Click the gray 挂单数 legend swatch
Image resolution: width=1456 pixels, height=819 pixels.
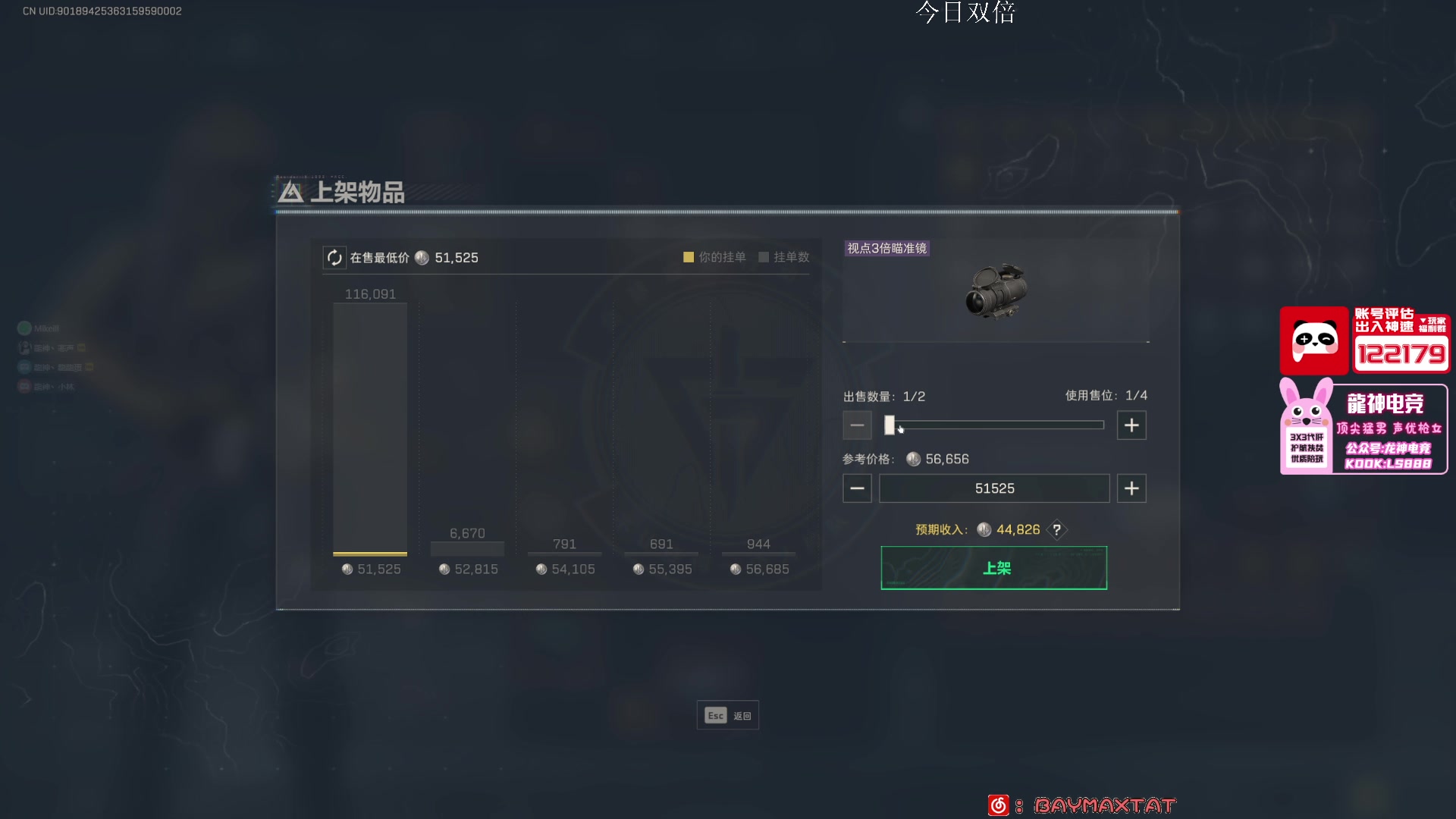click(x=764, y=257)
